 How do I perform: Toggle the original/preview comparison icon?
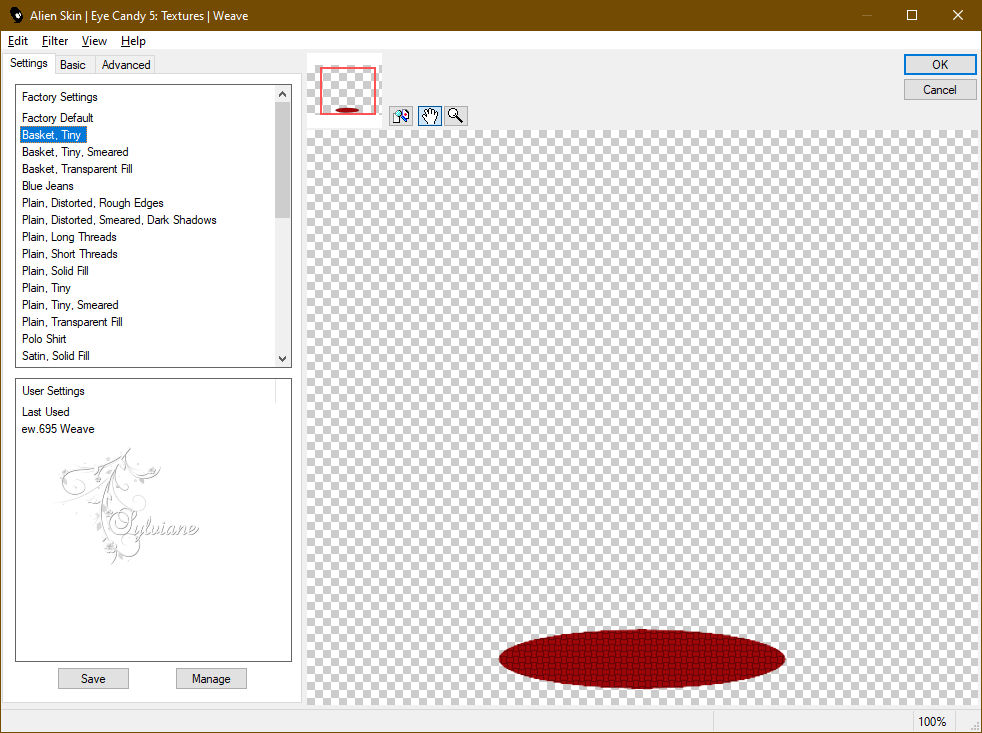click(401, 116)
